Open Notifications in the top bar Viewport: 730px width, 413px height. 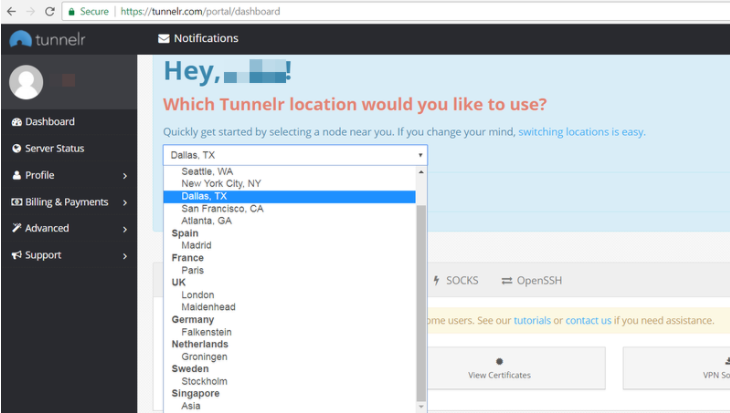point(198,39)
